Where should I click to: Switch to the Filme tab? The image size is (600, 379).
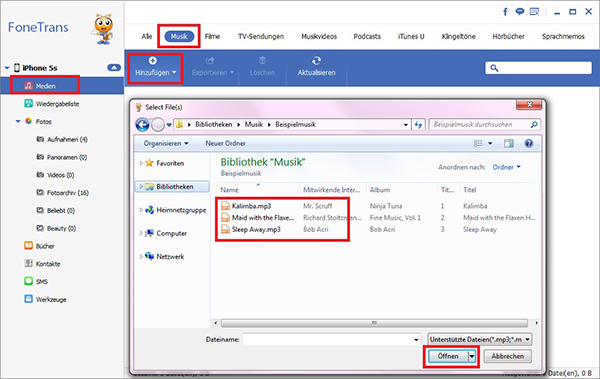212,36
